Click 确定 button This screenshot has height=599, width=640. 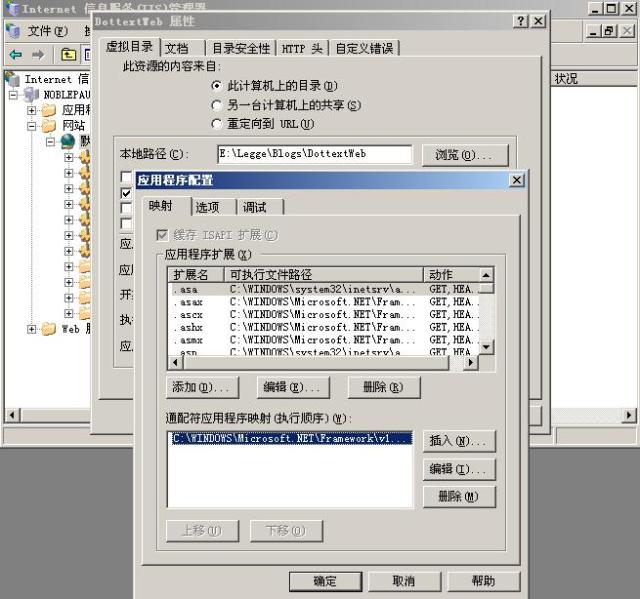point(325,581)
